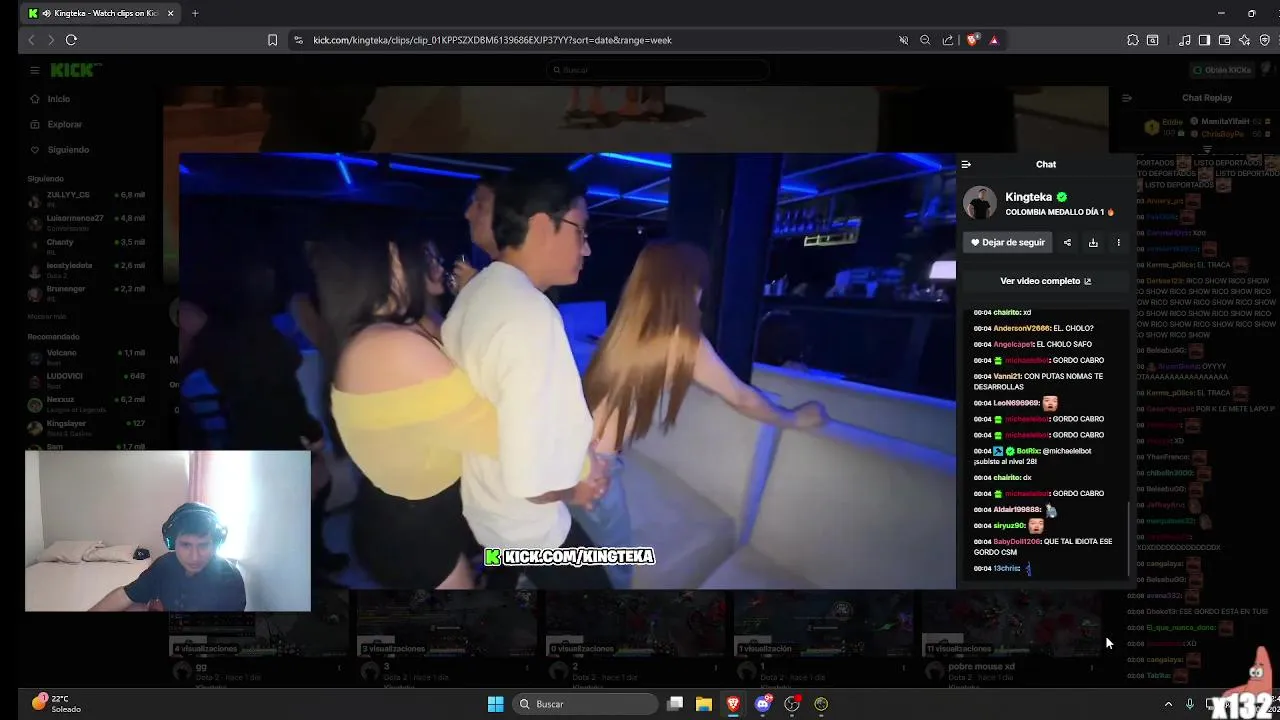The width and height of the screenshot is (1280, 720).
Task: Collapse clip Chat panel arrow icon
Action: click(966, 164)
